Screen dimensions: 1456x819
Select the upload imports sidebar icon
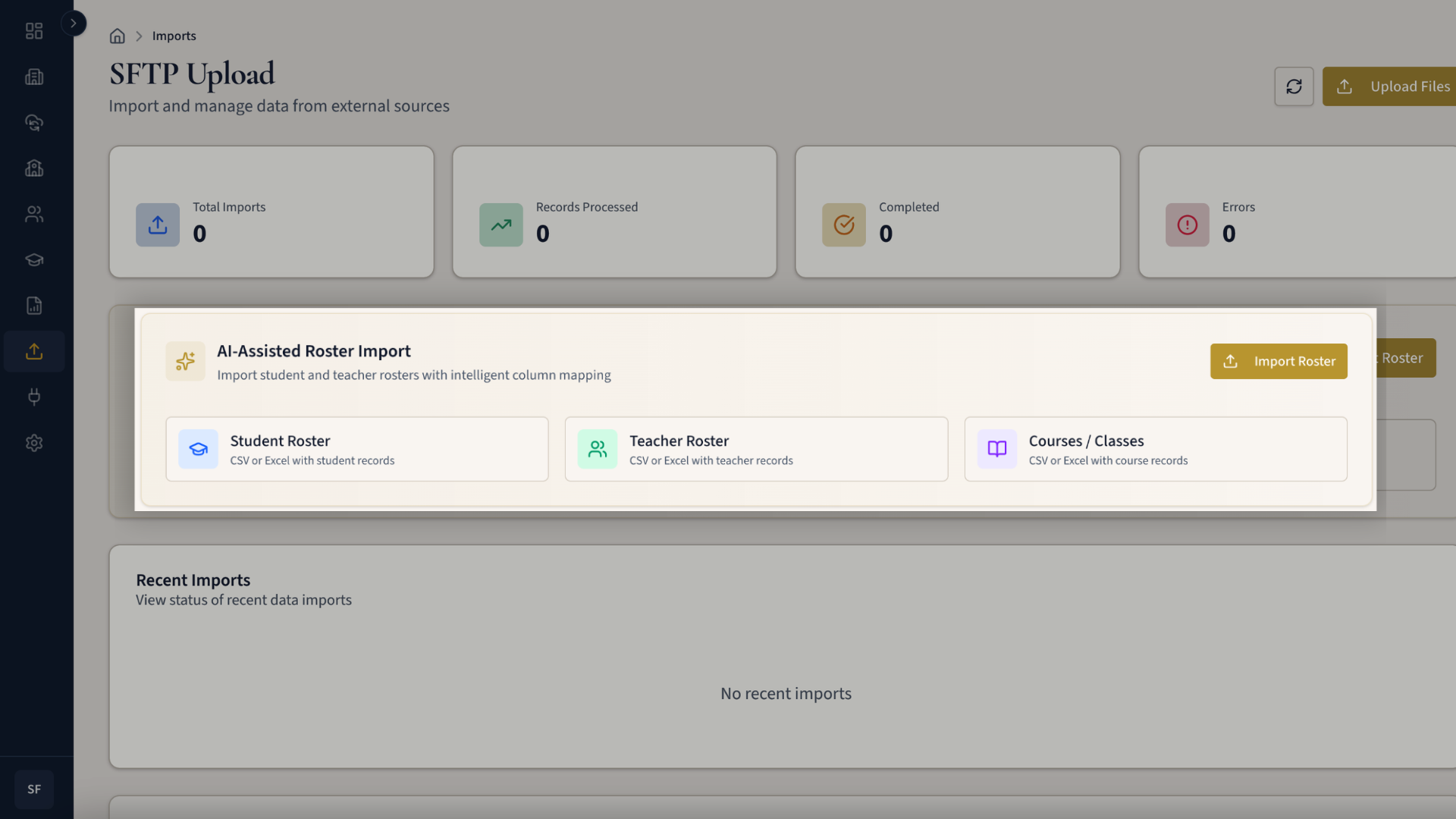(34, 351)
